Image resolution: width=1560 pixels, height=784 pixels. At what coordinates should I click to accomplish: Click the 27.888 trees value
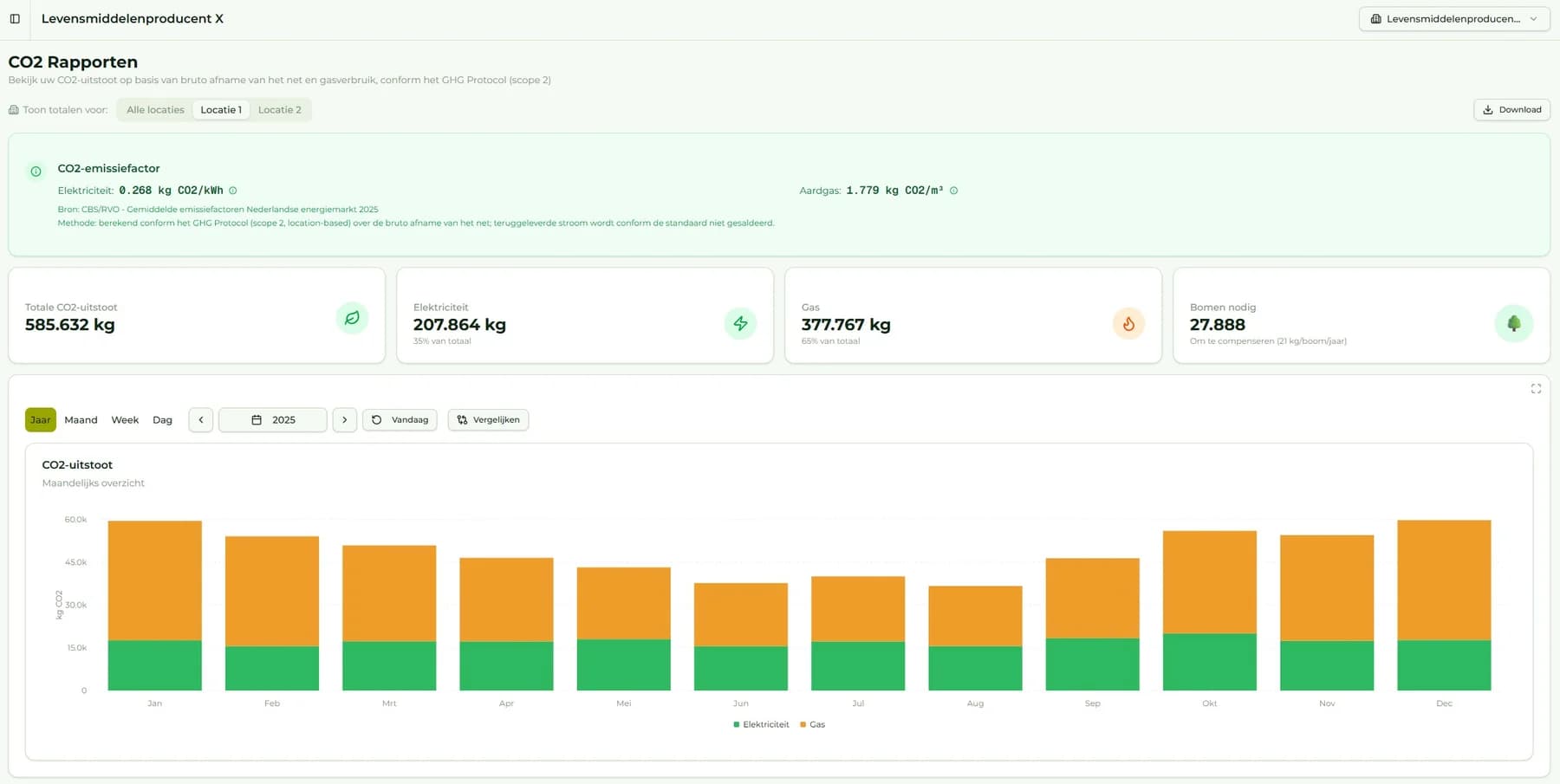[1218, 325]
